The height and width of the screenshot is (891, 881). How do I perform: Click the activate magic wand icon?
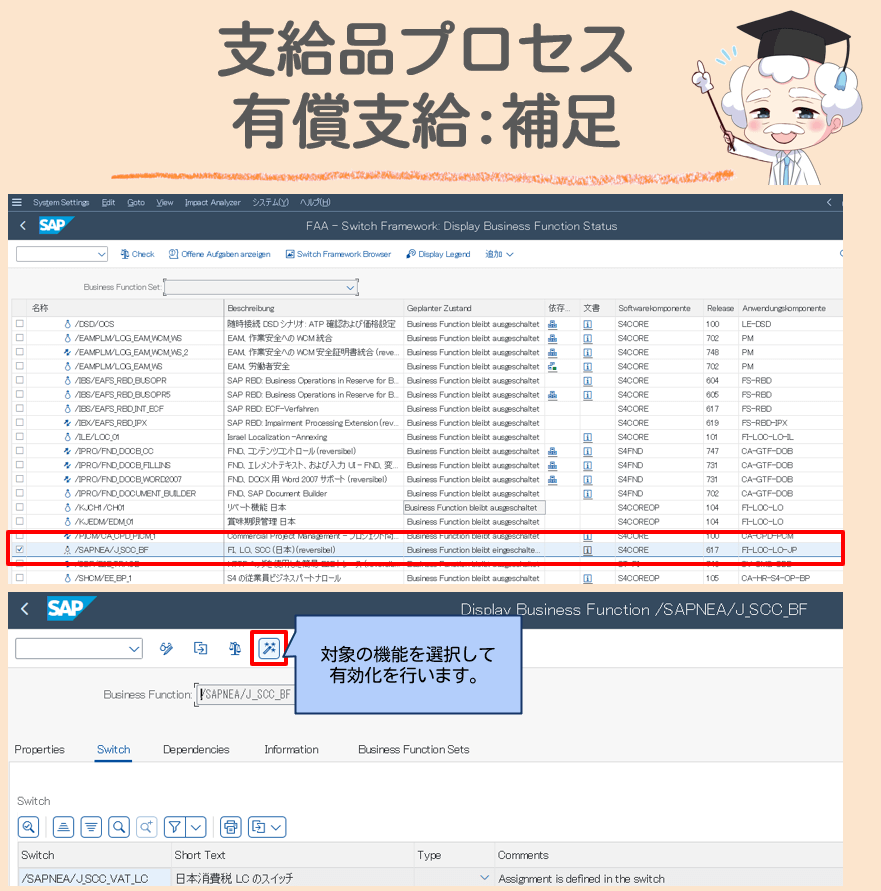pyautogui.click(x=269, y=648)
